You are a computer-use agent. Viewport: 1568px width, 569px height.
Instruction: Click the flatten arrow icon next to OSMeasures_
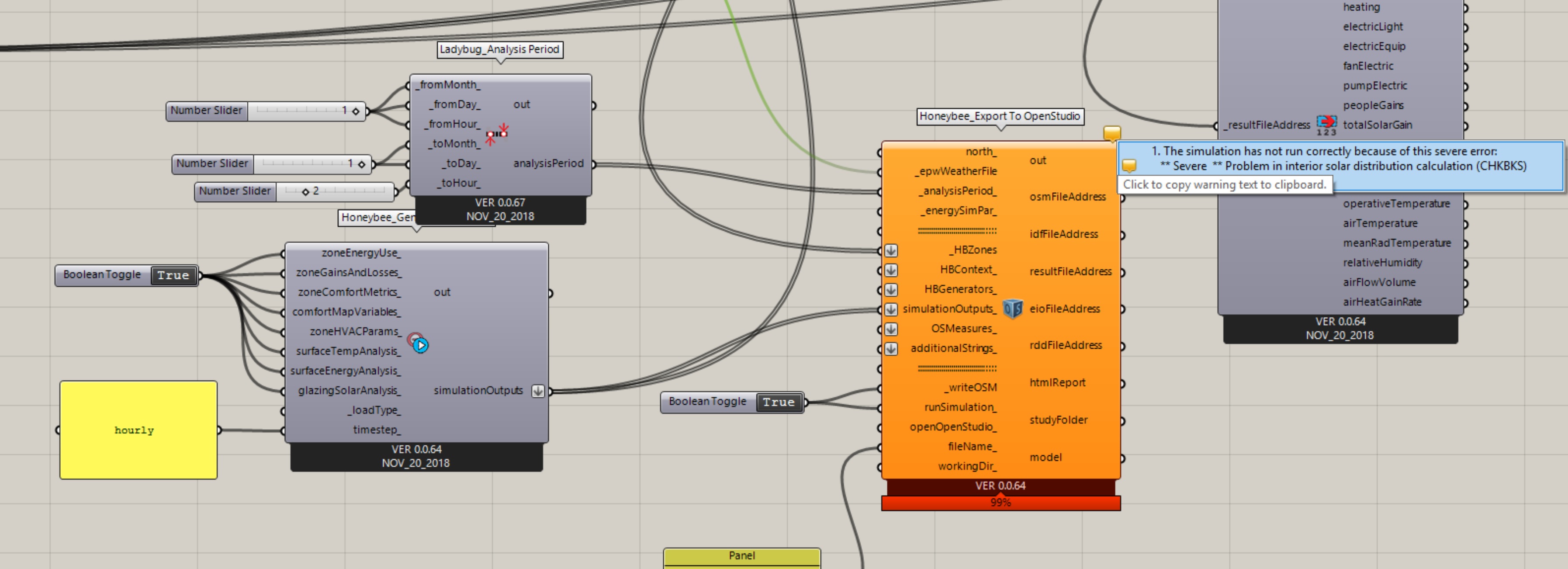point(891,329)
